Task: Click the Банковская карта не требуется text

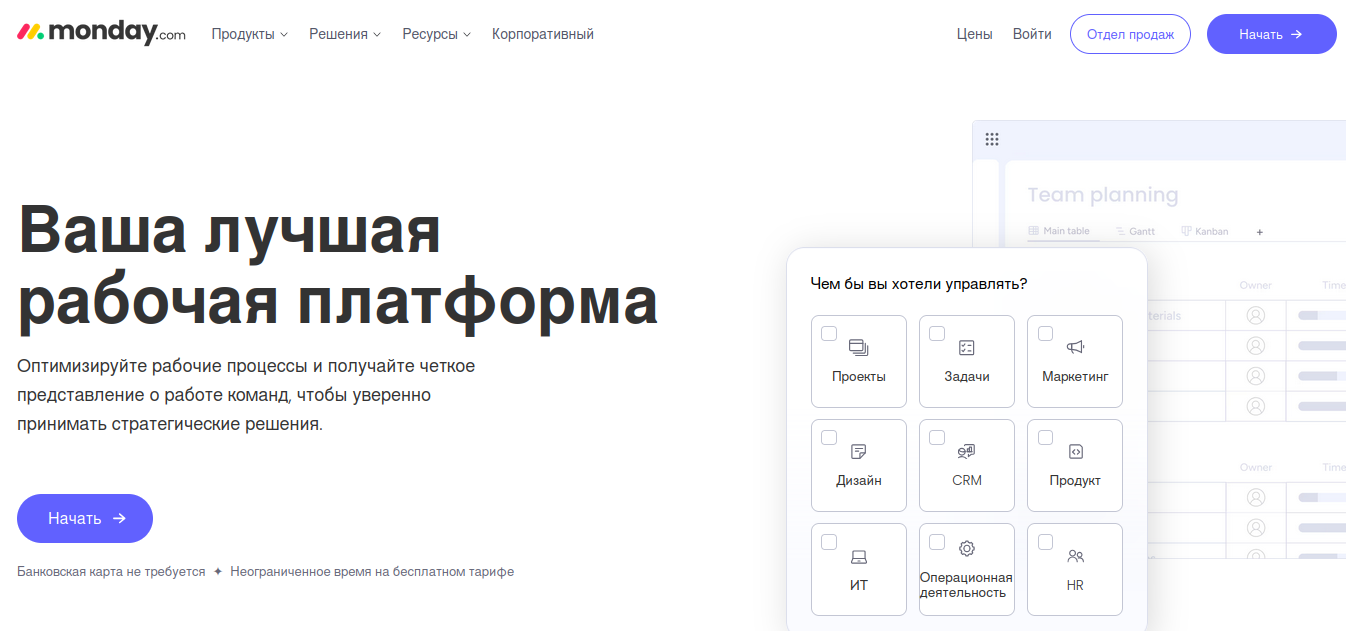Action: pos(111,572)
